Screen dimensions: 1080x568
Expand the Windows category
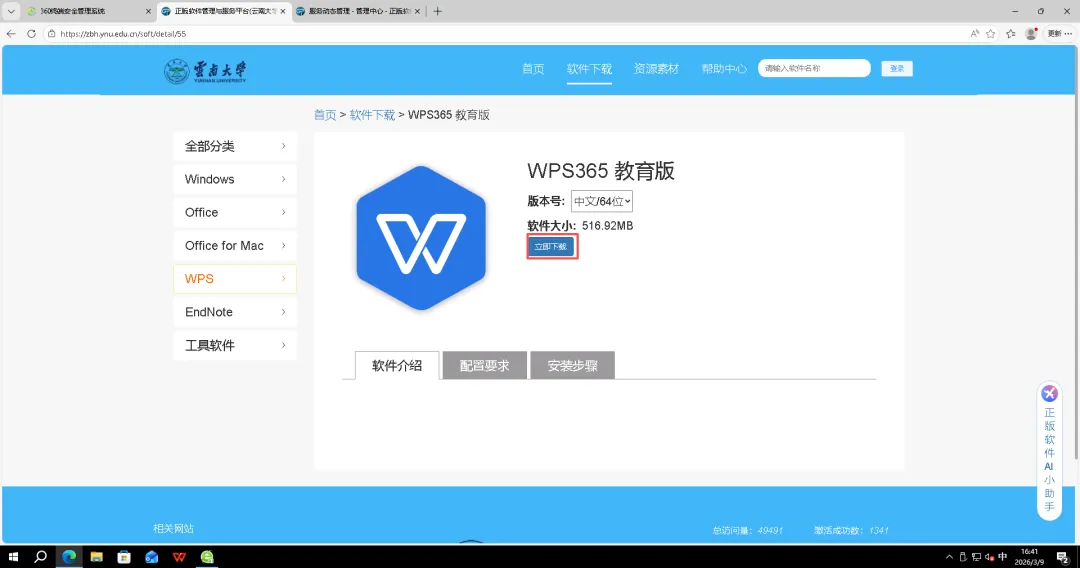[x=235, y=179]
